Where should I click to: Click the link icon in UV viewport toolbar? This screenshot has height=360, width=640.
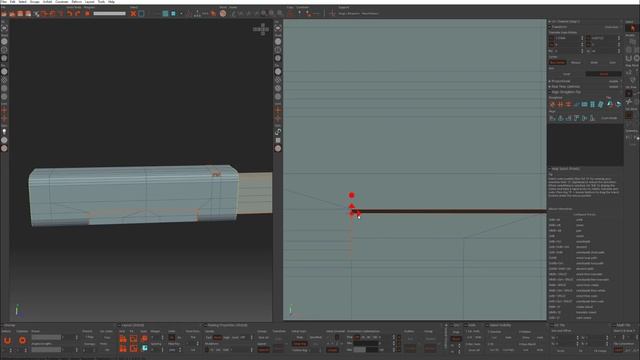(278, 131)
